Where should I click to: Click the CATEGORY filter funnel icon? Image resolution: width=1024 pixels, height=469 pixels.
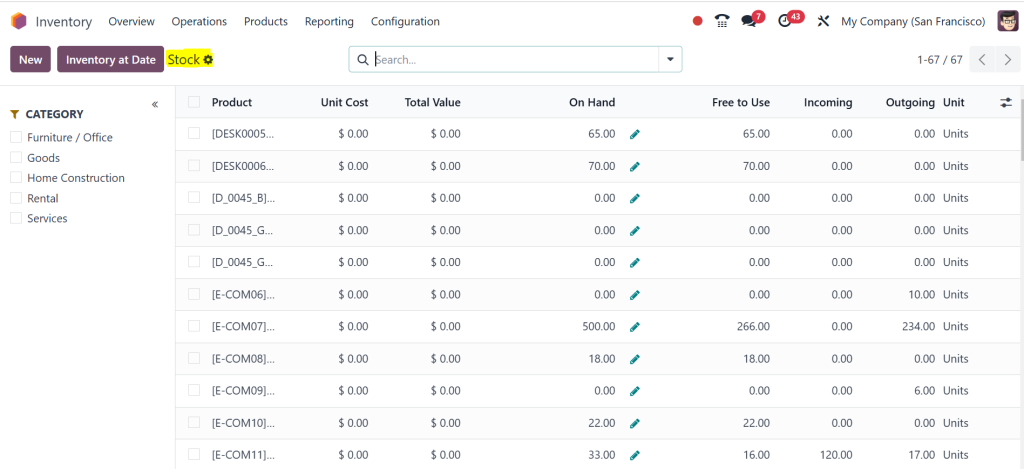15,114
